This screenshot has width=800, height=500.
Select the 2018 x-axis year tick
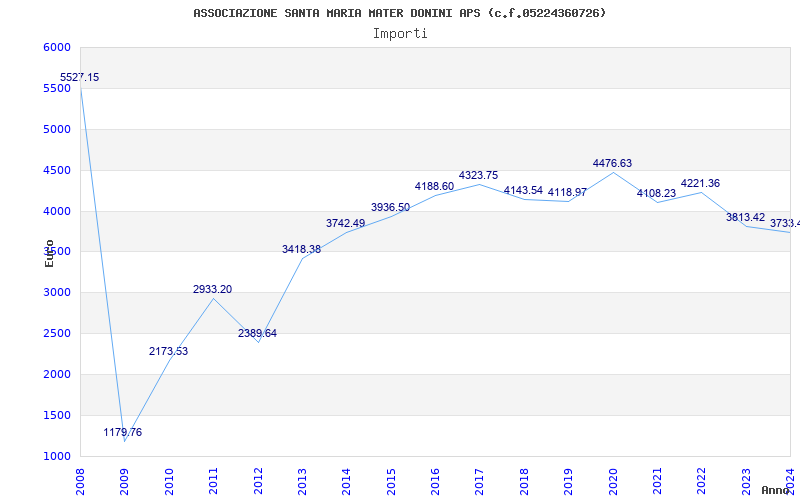[524, 482]
